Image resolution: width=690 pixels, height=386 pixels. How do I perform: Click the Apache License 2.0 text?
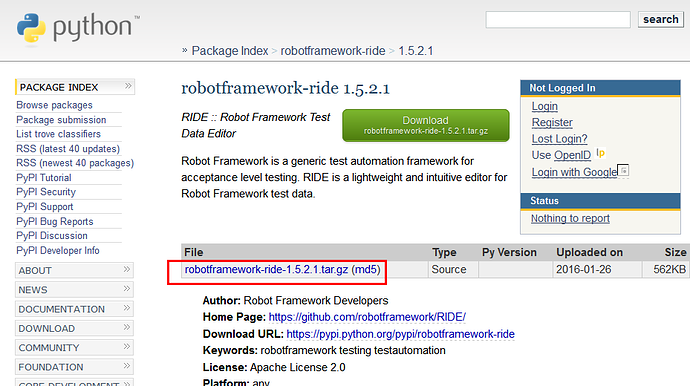[297, 367]
